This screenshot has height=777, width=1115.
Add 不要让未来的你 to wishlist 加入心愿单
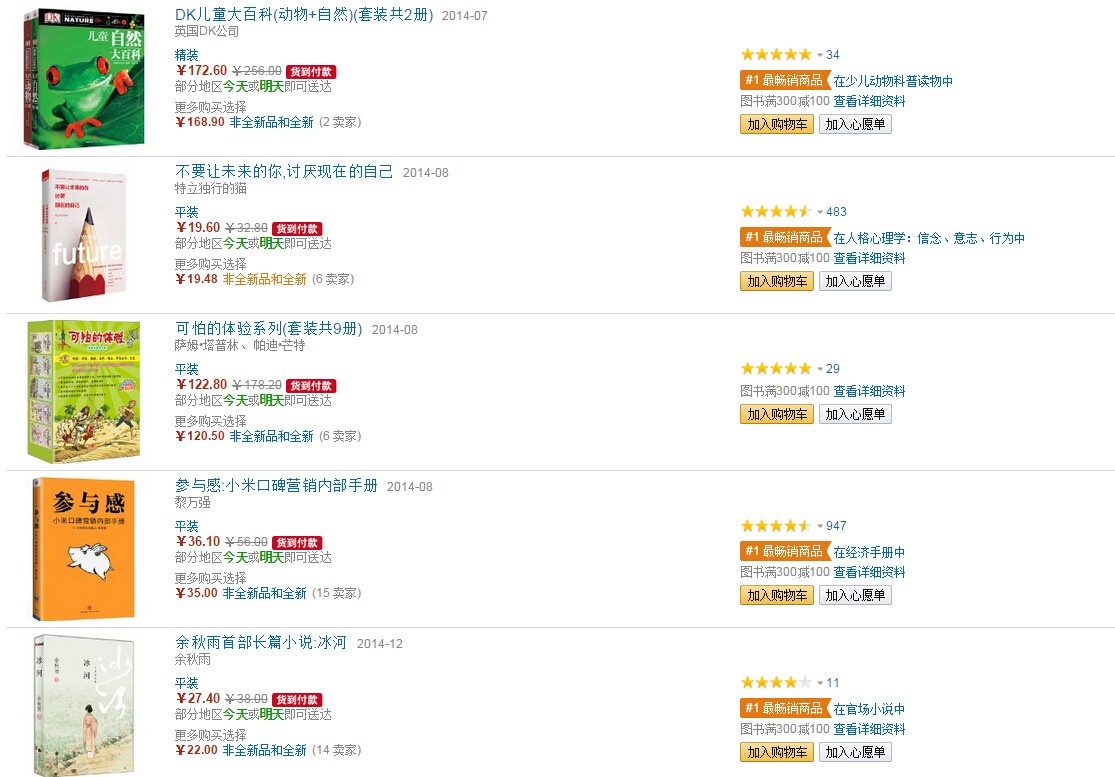855,282
